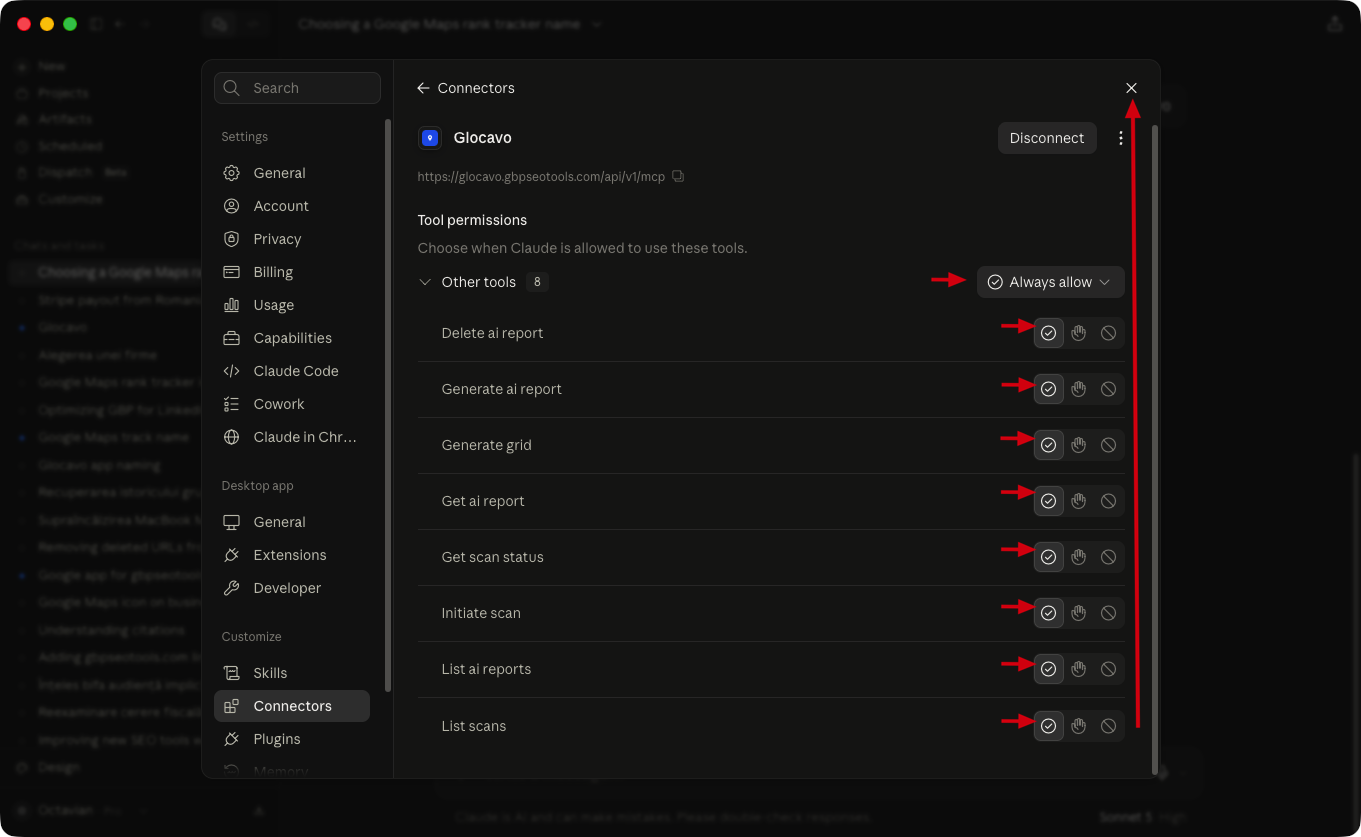Block the Generate grid tool

tap(1108, 445)
